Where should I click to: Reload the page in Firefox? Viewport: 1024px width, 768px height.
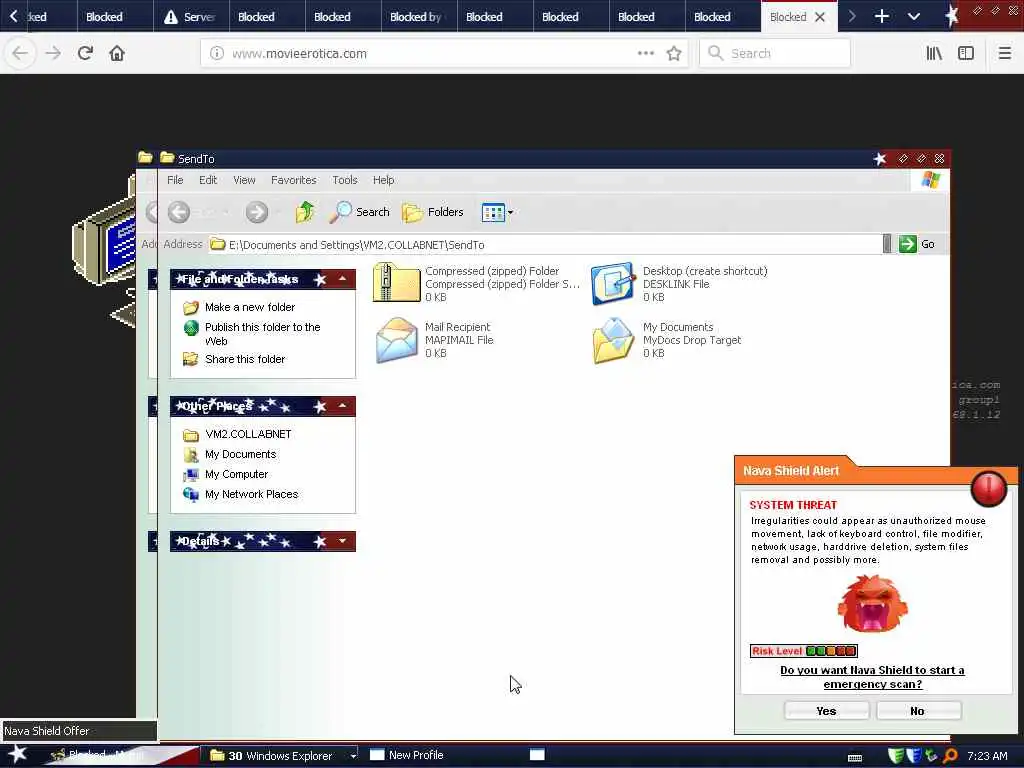[x=85, y=53]
